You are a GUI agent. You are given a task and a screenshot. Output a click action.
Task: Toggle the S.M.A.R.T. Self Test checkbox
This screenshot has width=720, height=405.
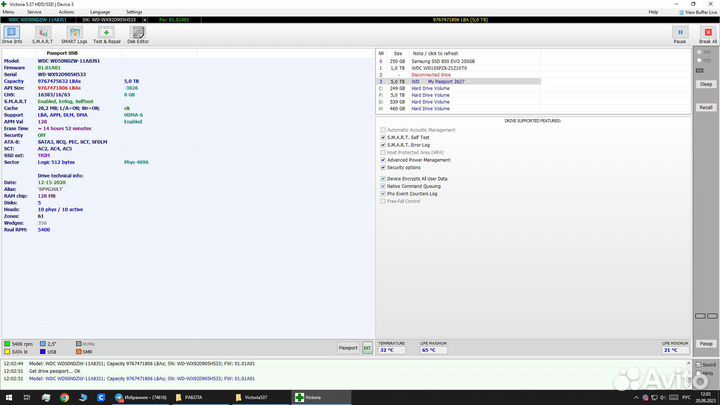point(383,137)
